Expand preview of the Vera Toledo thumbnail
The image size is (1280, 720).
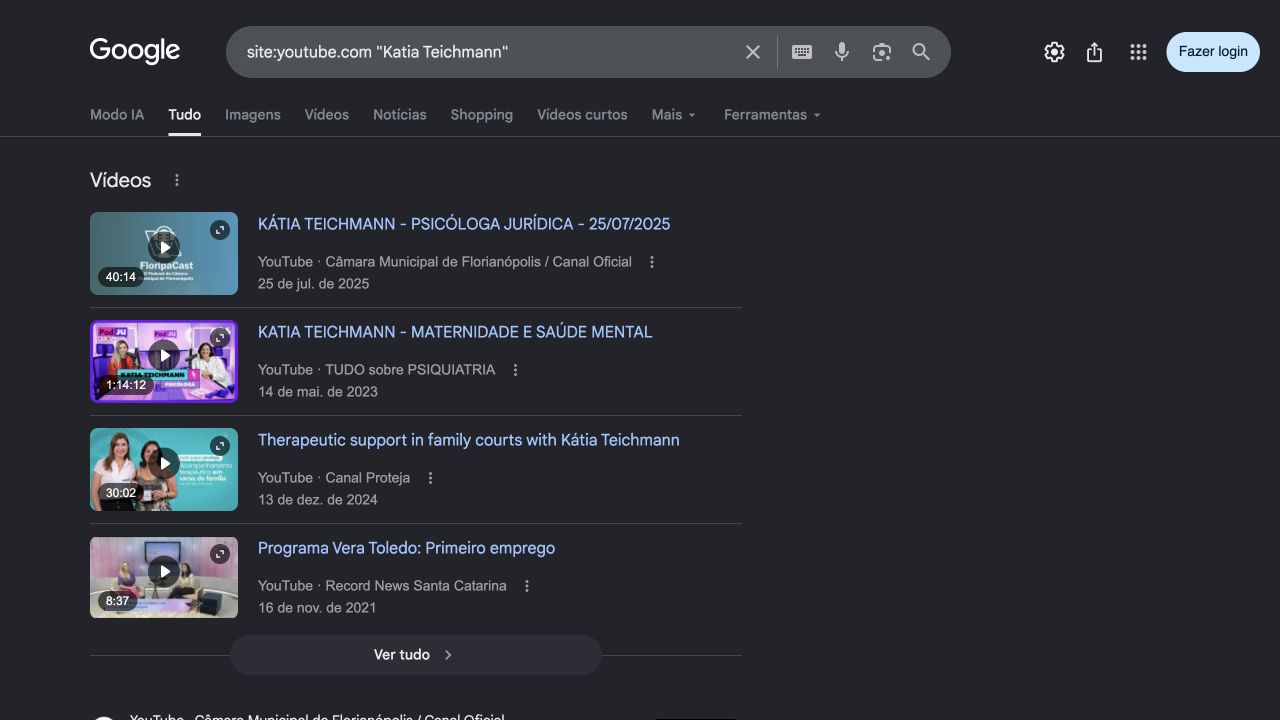click(x=220, y=554)
